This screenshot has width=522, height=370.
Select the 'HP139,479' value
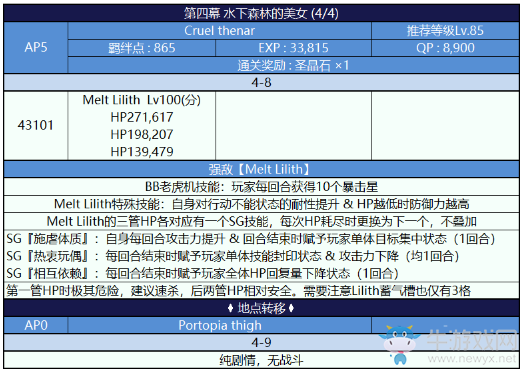(x=142, y=152)
